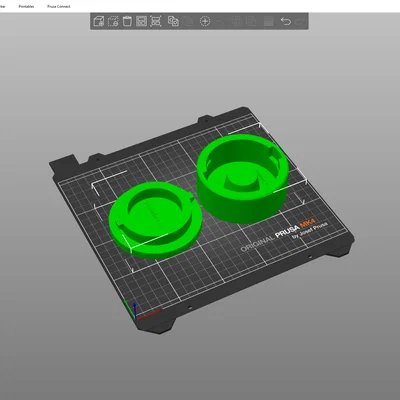Screen dimensions: 400x400
Task: Click the Delete all trash icon
Action: click(x=127, y=21)
